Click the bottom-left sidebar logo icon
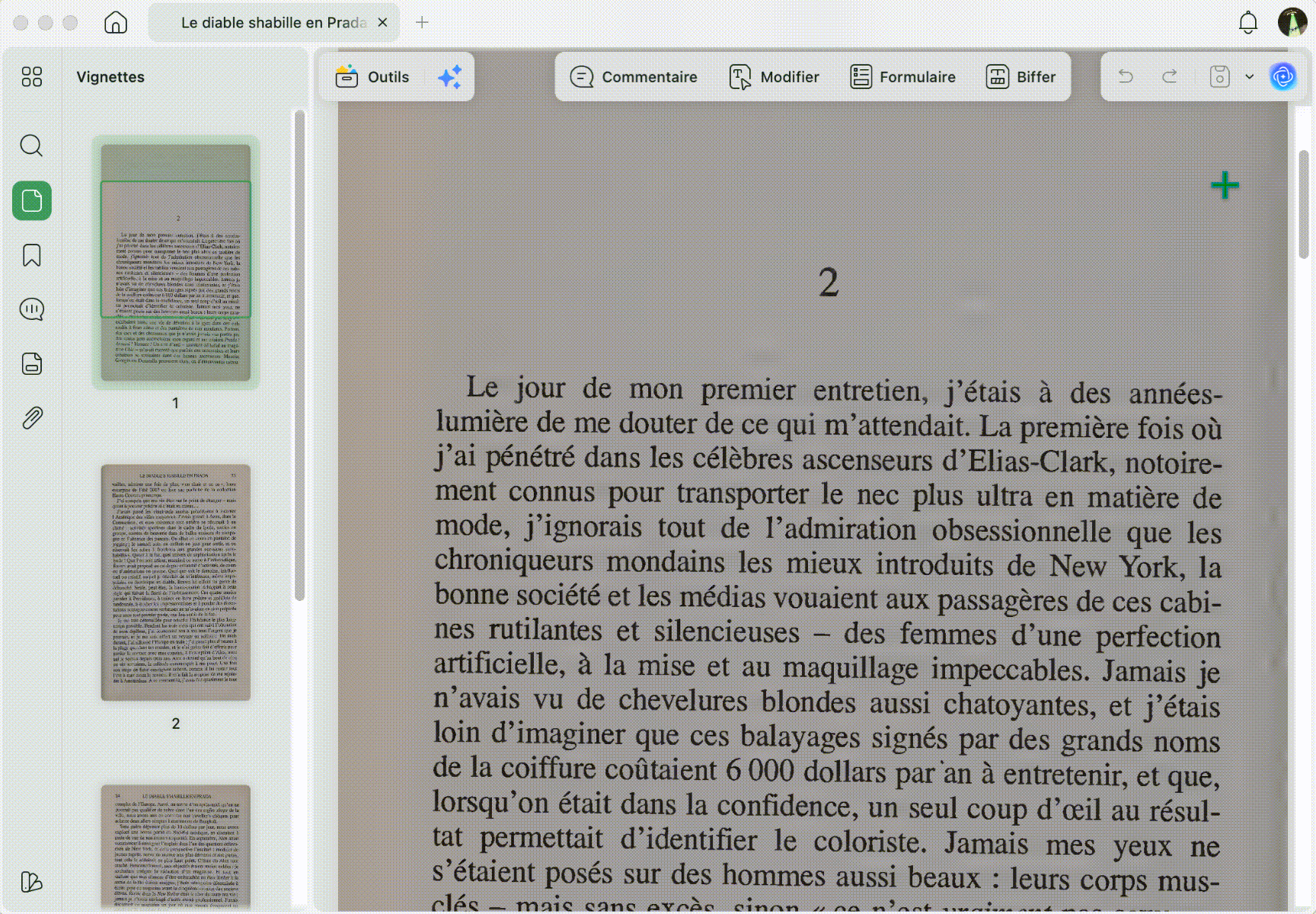The height and width of the screenshot is (914, 1316). click(x=31, y=882)
